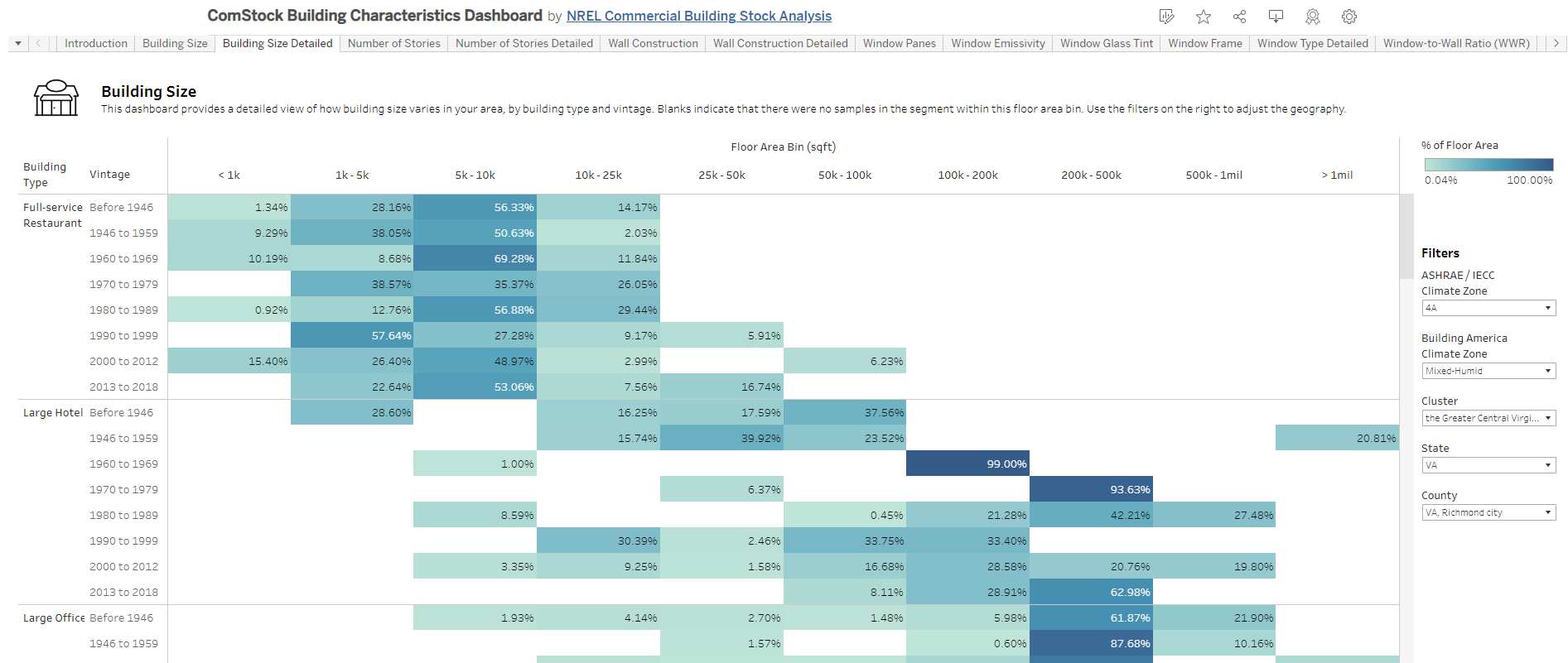Open the share icon in header
Image resolution: width=1568 pixels, height=663 pixels.
(1239, 17)
